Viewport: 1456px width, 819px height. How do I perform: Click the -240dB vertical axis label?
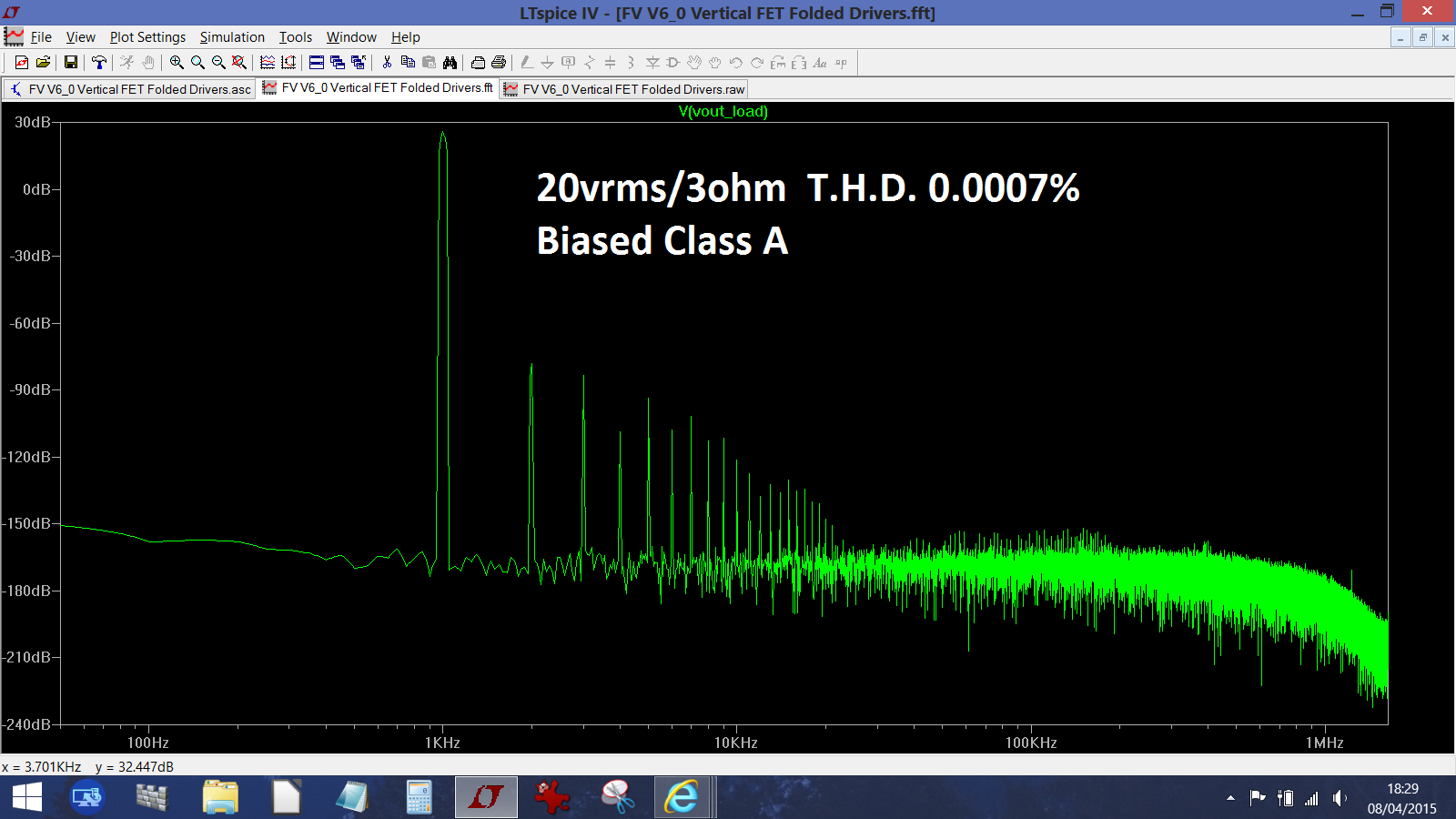(27, 724)
